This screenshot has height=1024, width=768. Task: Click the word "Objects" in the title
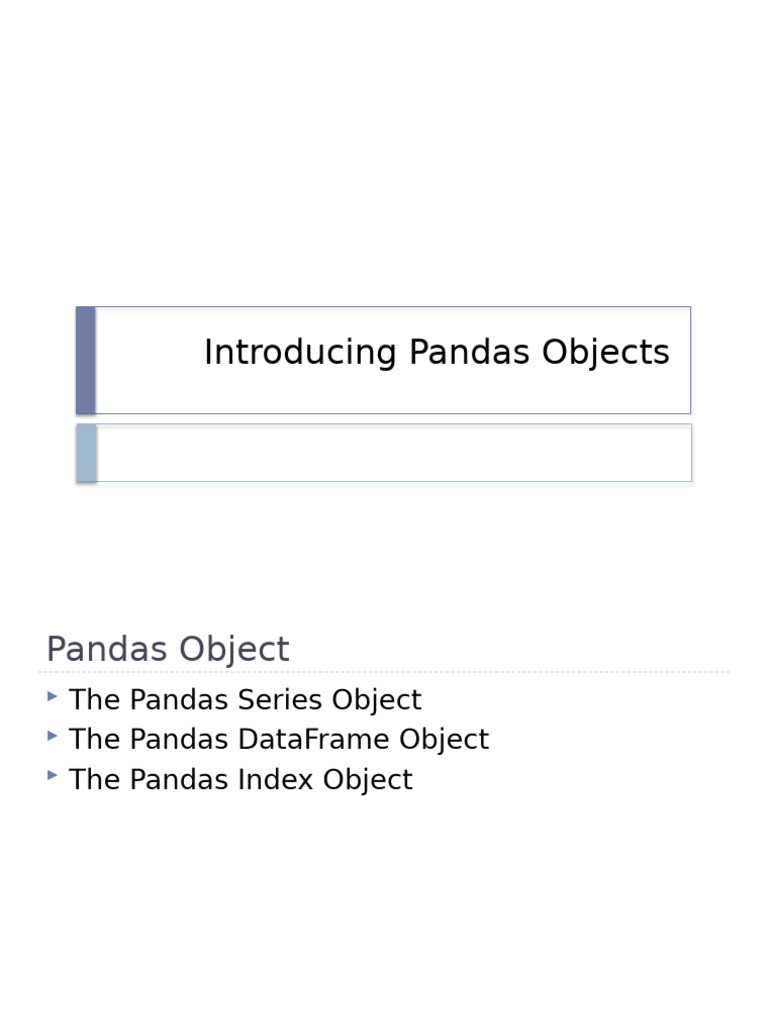tap(605, 353)
